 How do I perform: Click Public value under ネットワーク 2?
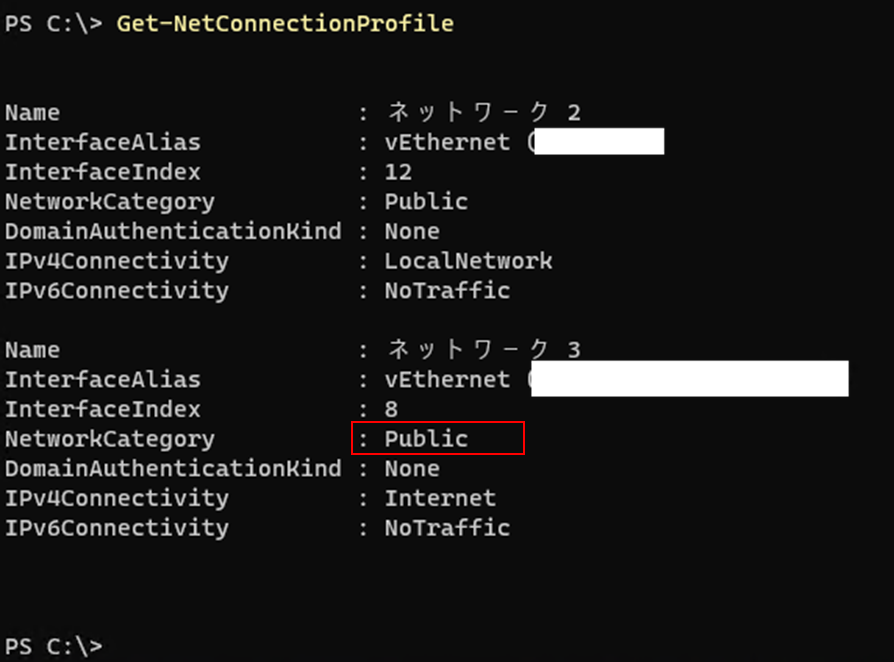(x=426, y=202)
